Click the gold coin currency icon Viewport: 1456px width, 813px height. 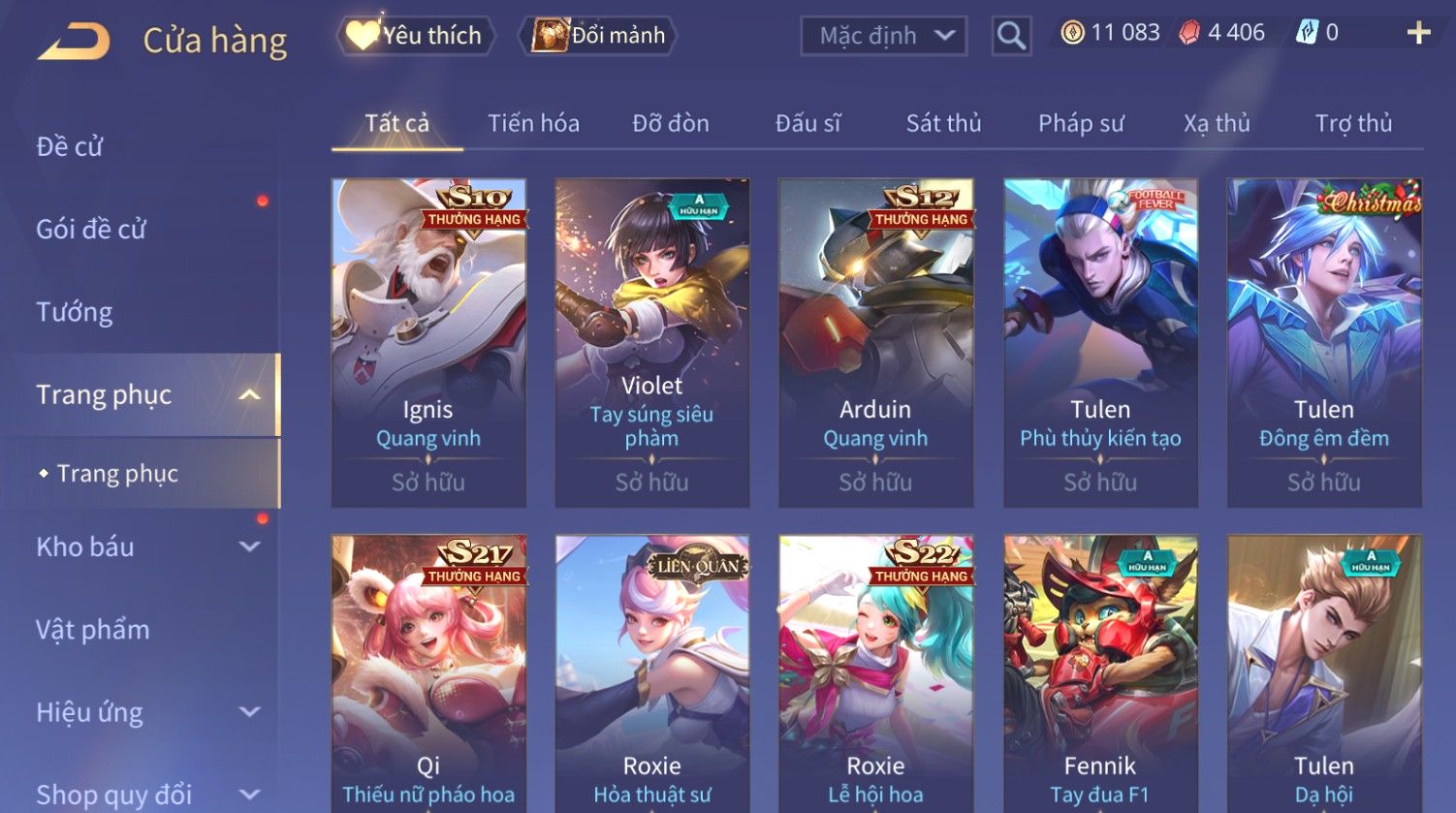1072,33
